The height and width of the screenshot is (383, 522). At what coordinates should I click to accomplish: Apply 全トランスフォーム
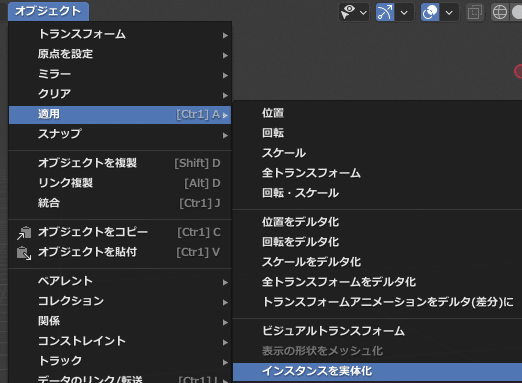[x=377, y=173]
